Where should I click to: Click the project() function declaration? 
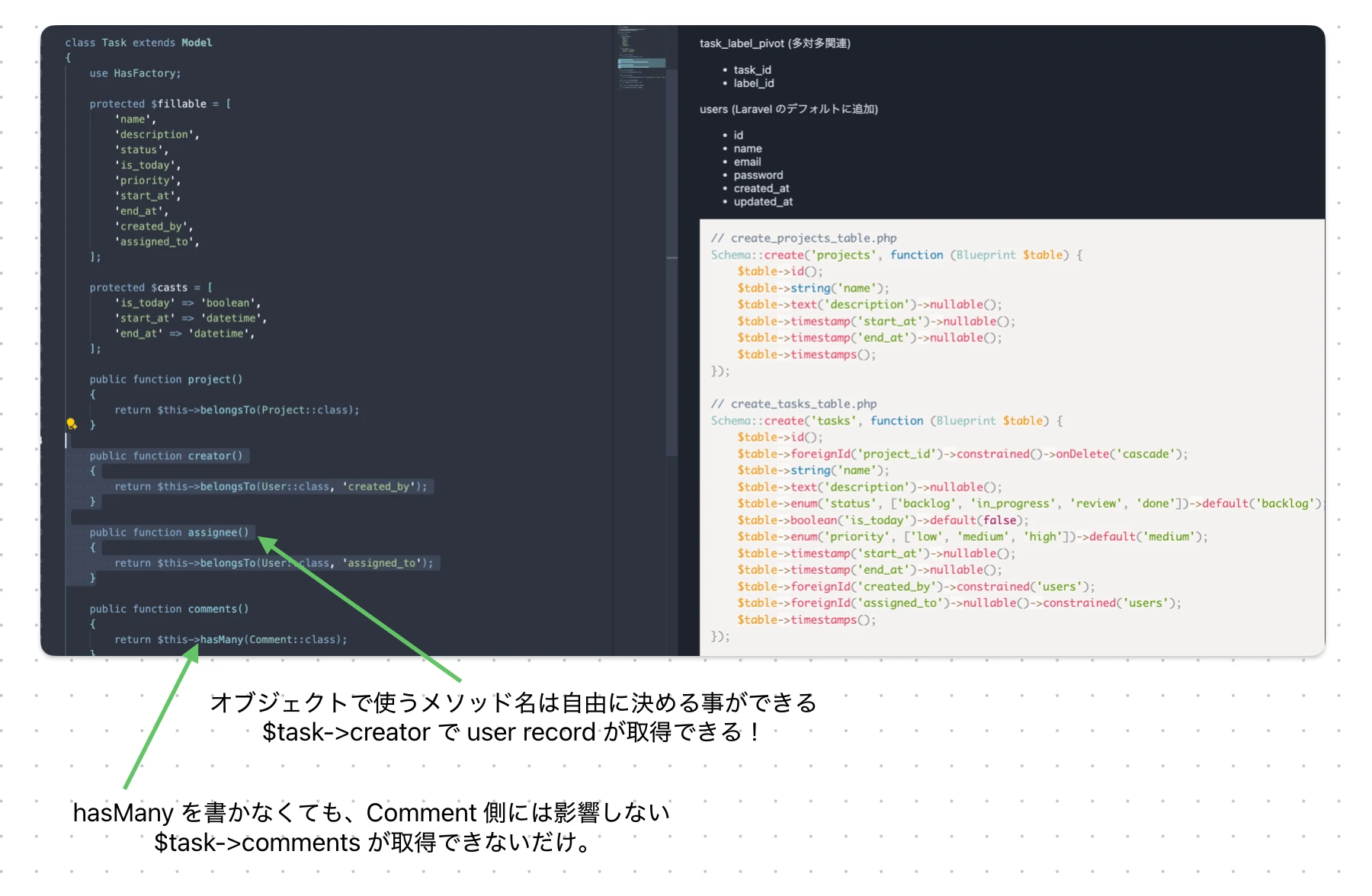coord(166,379)
